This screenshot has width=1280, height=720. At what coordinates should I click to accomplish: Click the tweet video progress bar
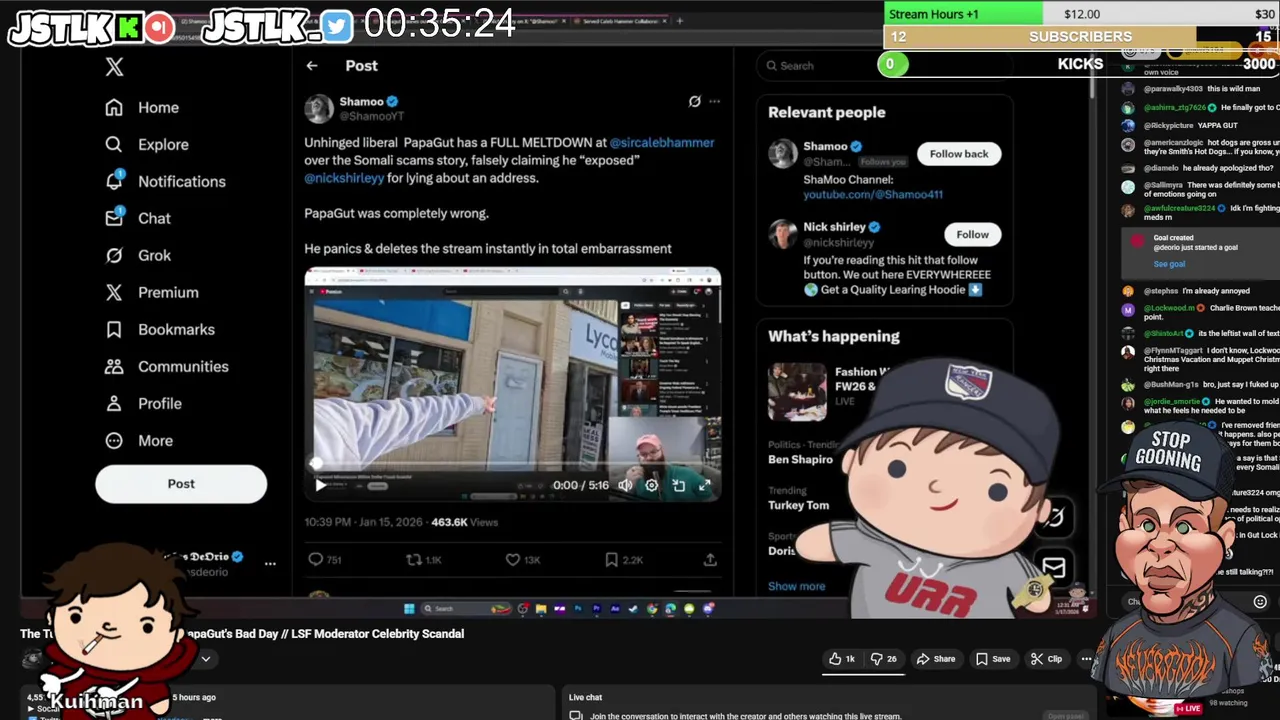[x=512, y=464]
